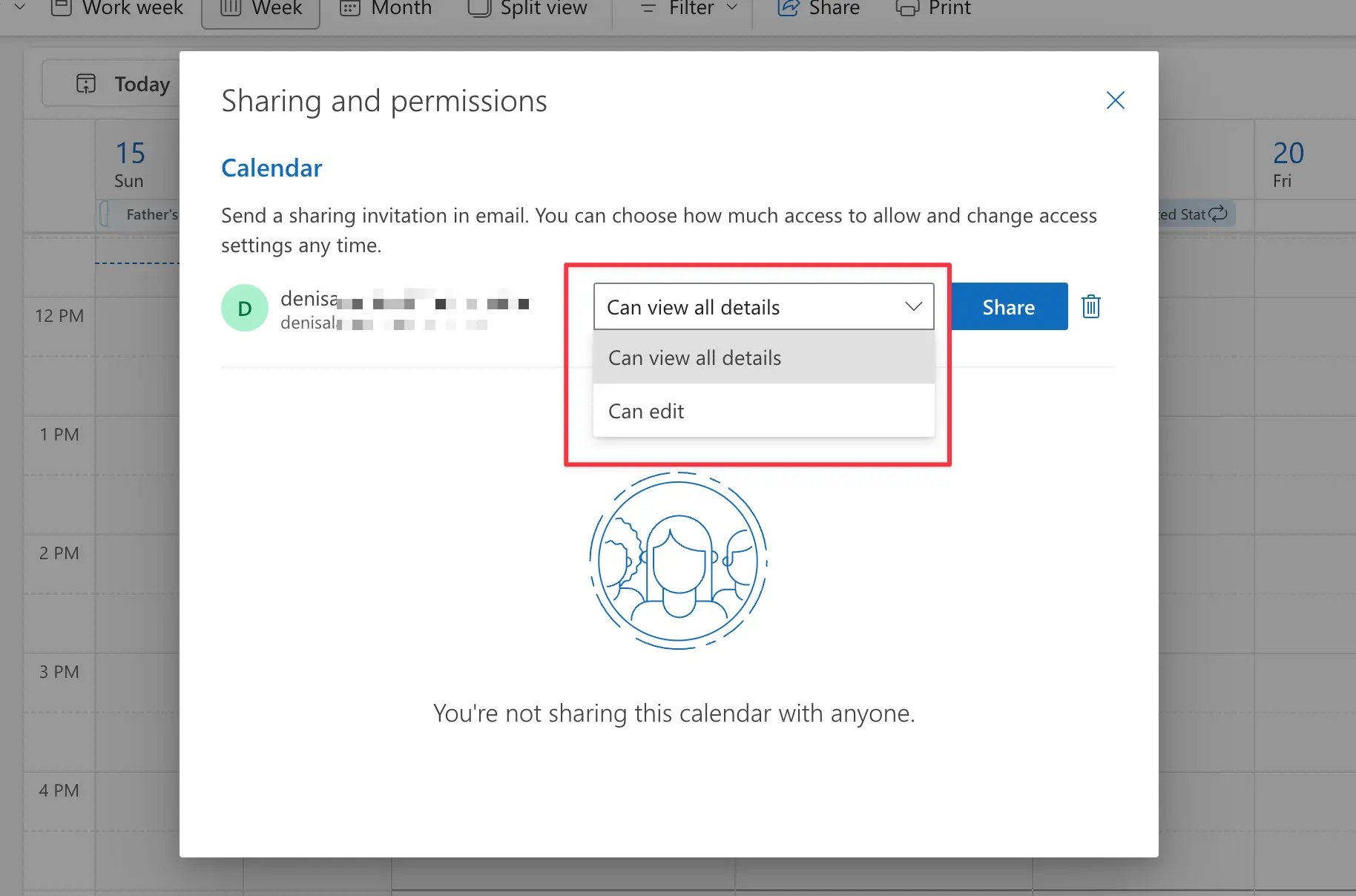Viewport: 1356px width, 896px height.
Task: Click the Filter icon in the toolbar
Action: click(x=648, y=8)
